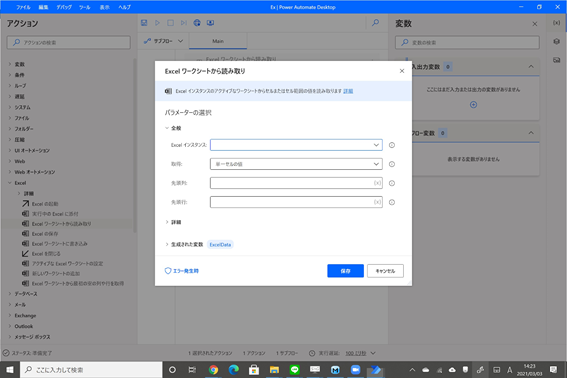Click info icon beside 取得 field

click(392, 164)
